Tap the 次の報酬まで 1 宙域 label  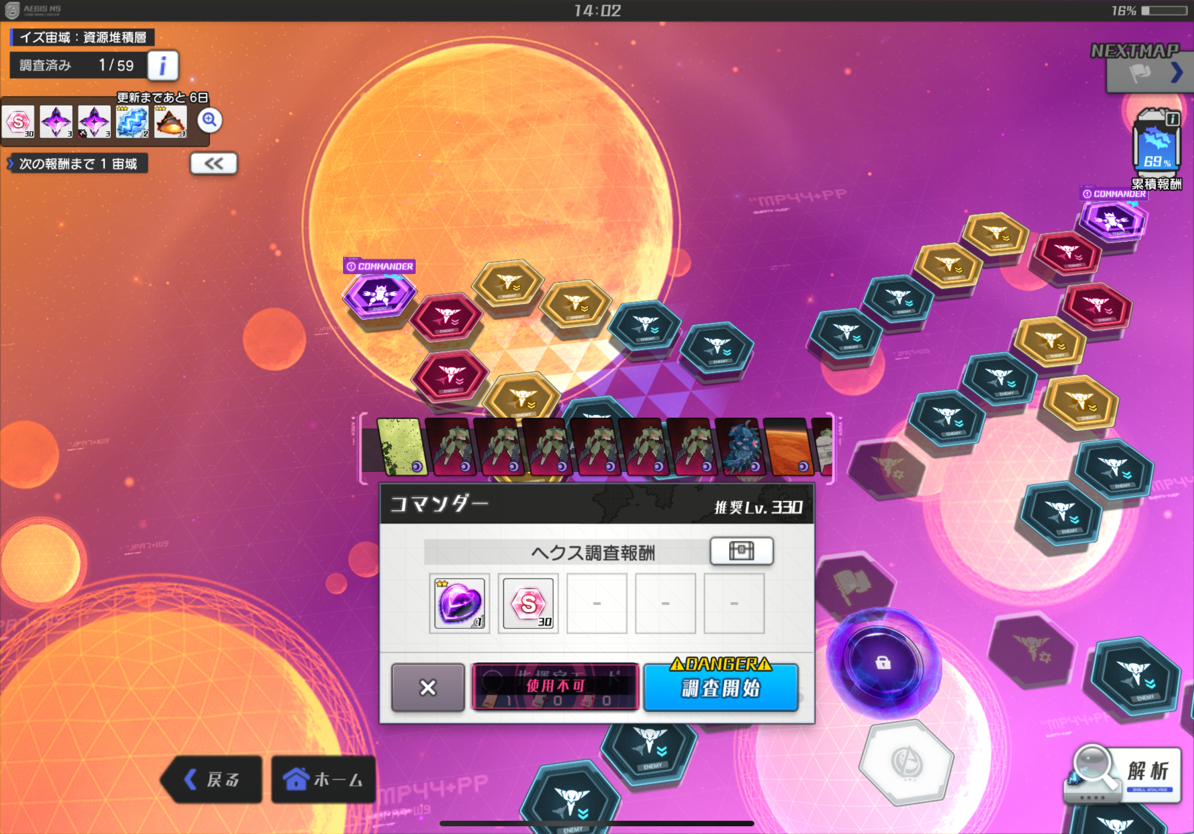point(76,164)
